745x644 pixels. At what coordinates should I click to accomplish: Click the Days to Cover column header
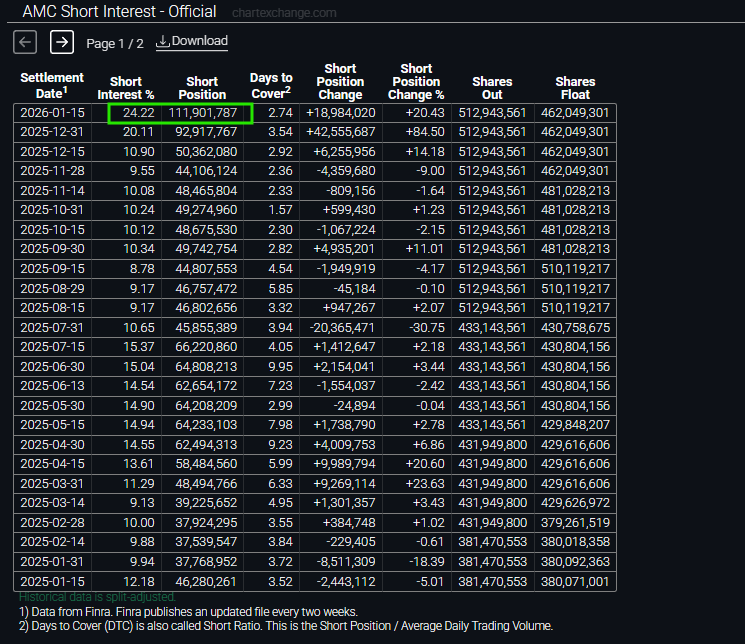271,85
